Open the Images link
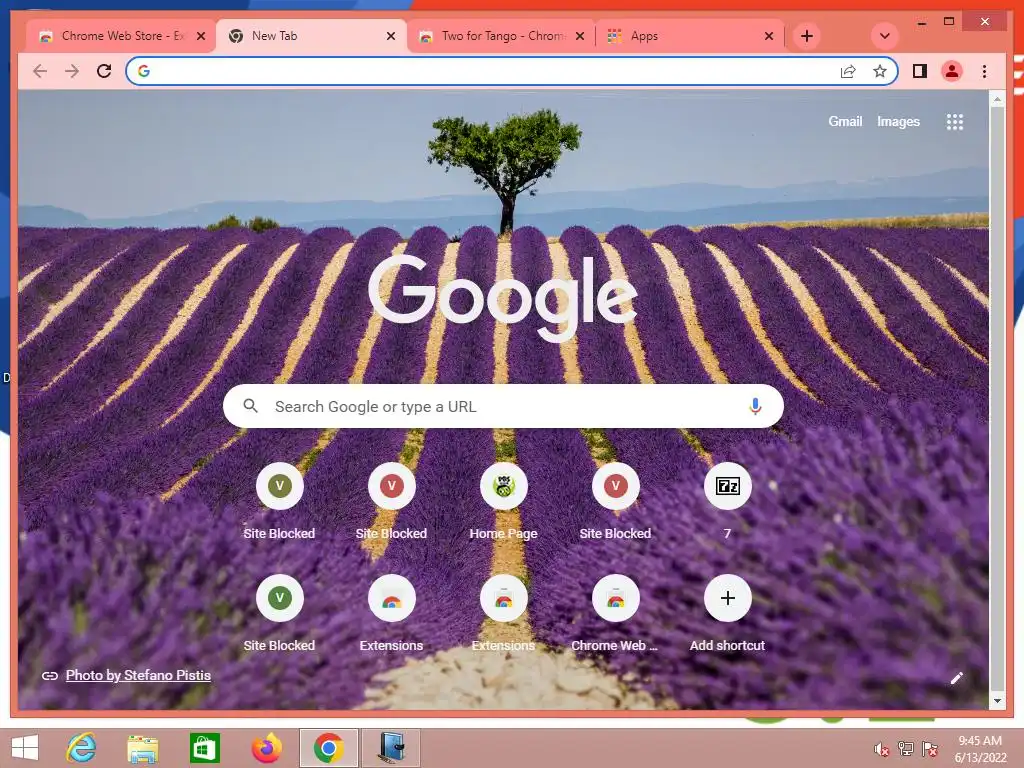The width and height of the screenshot is (1024, 768). (x=898, y=121)
